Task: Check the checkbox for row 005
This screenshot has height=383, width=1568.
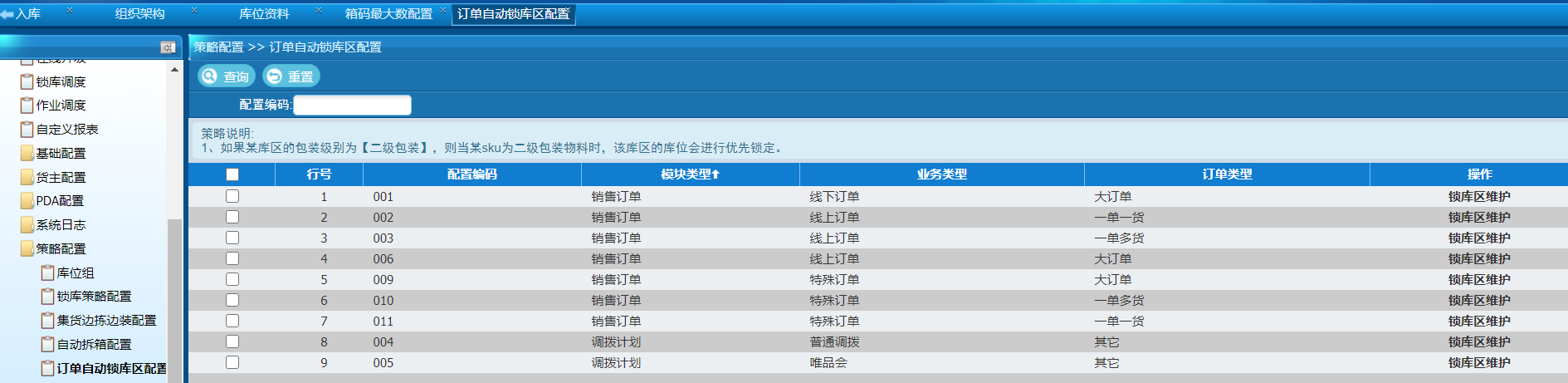Action: pyautogui.click(x=232, y=362)
